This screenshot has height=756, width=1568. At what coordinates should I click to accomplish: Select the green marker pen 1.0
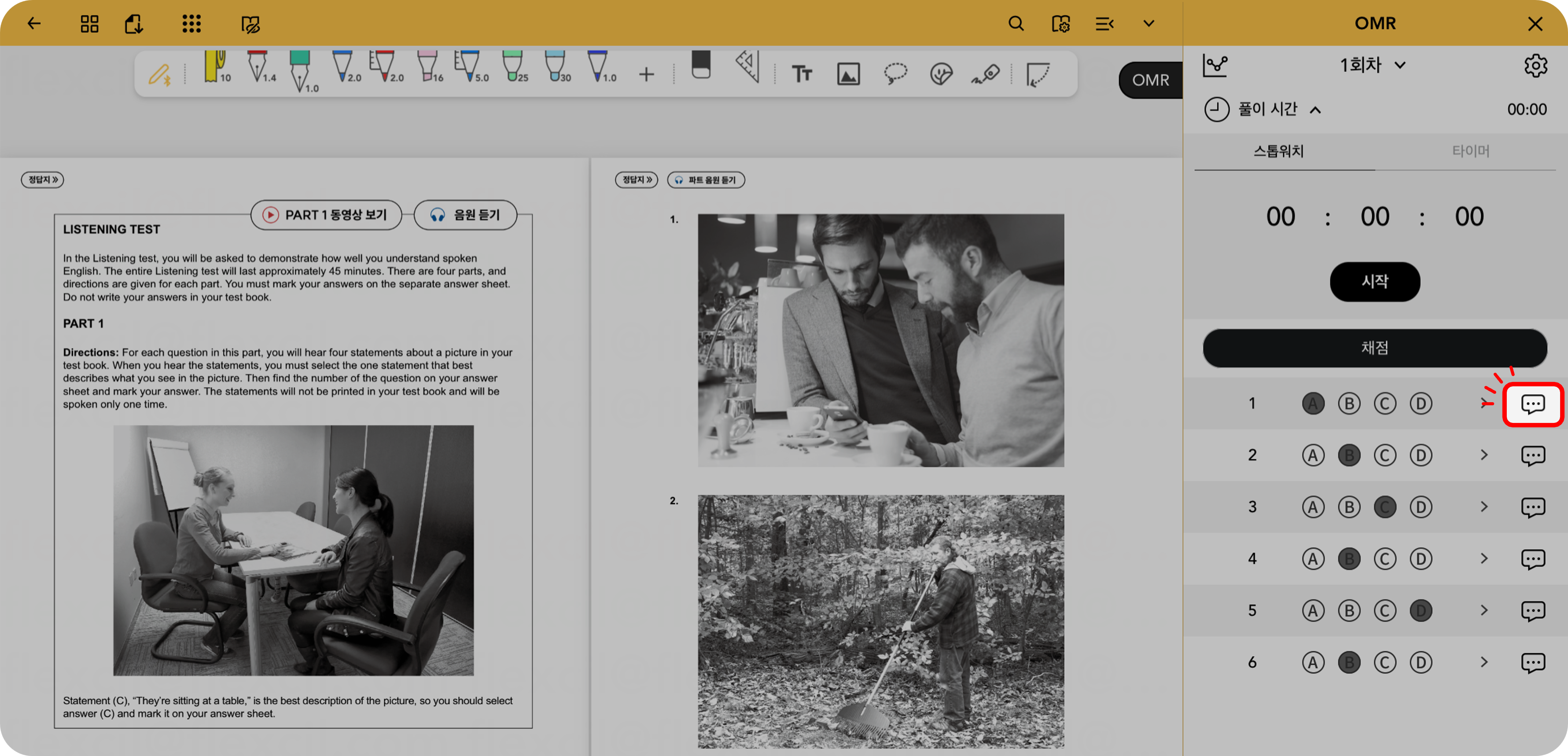pos(302,72)
